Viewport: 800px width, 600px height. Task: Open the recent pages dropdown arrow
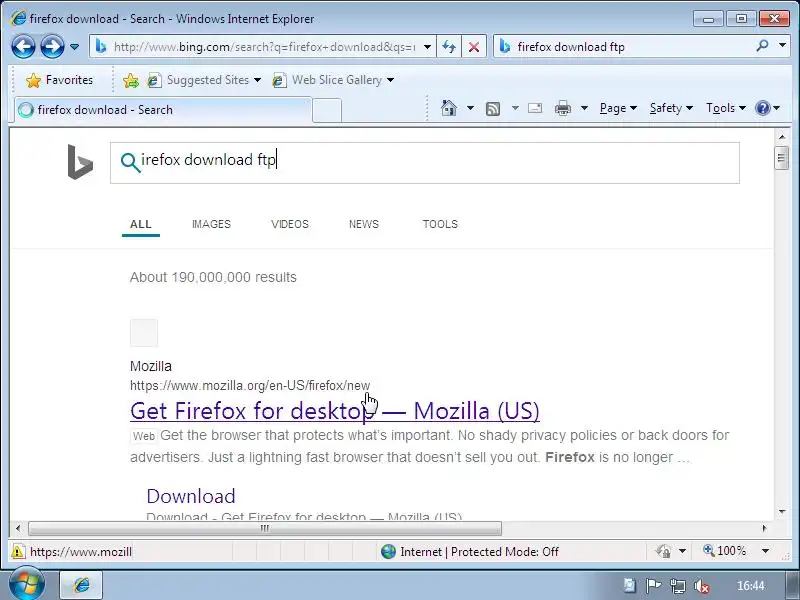pos(74,47)
